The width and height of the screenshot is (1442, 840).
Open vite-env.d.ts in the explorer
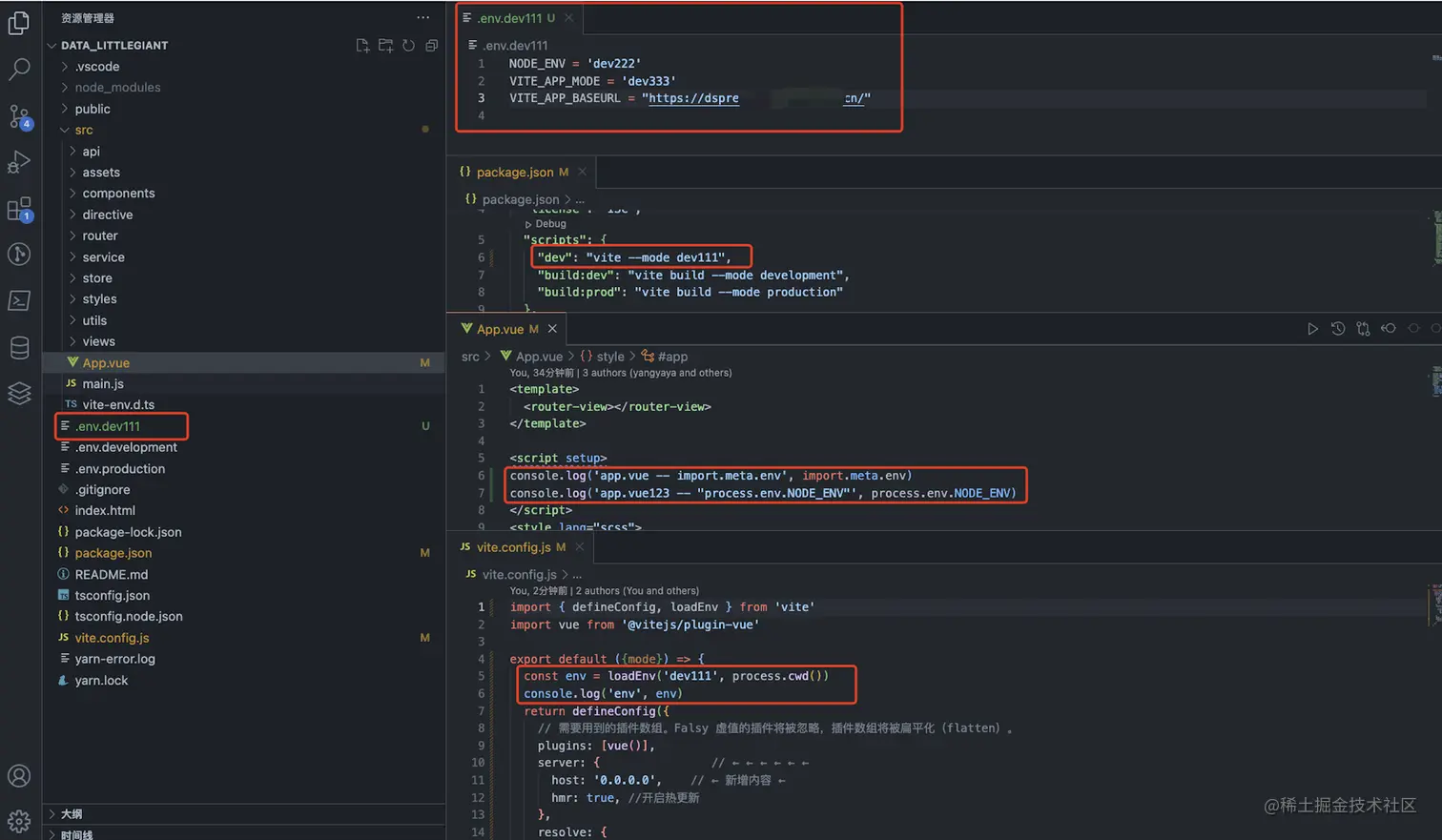tap(243, 404)
